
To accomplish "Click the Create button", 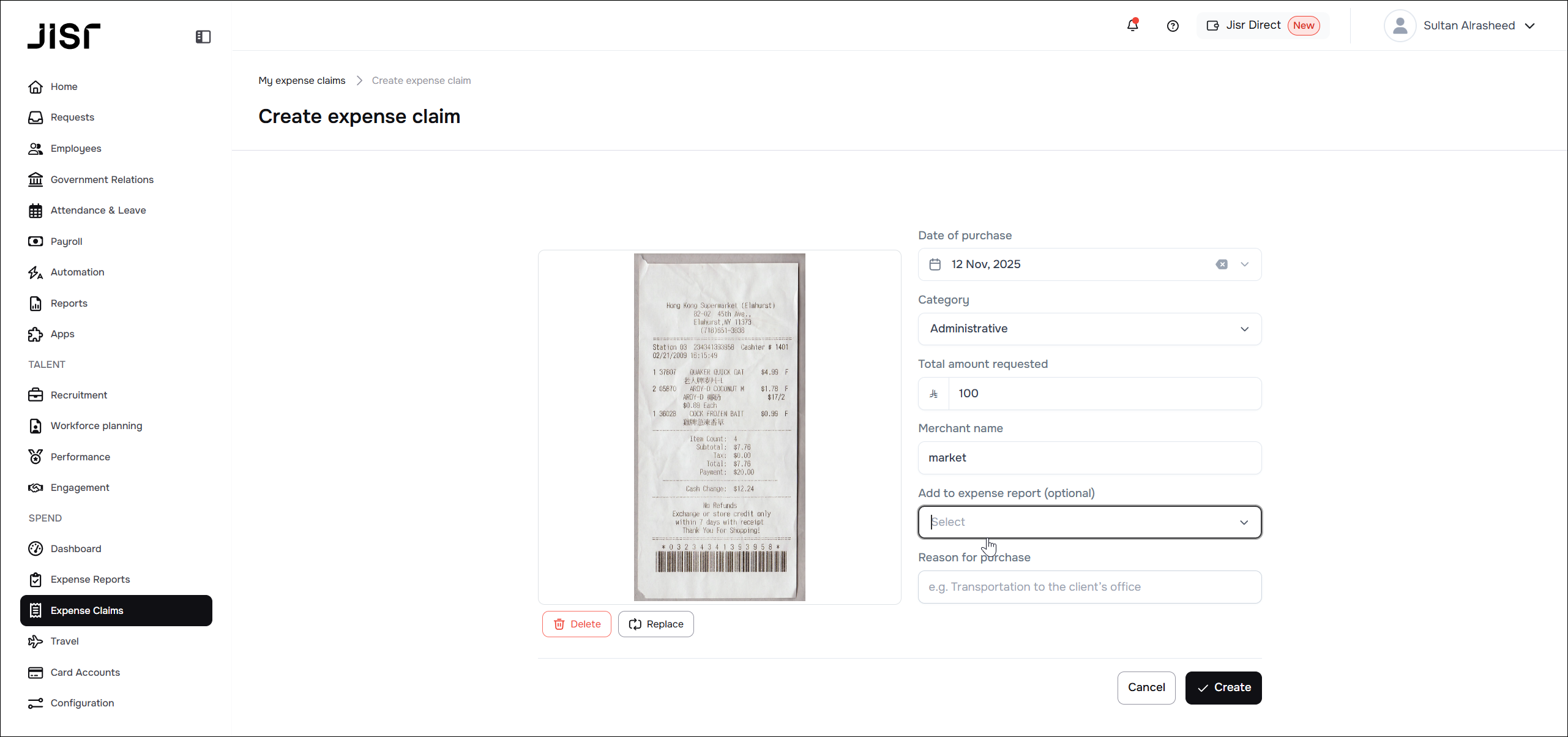I will tap(1223, 687).
